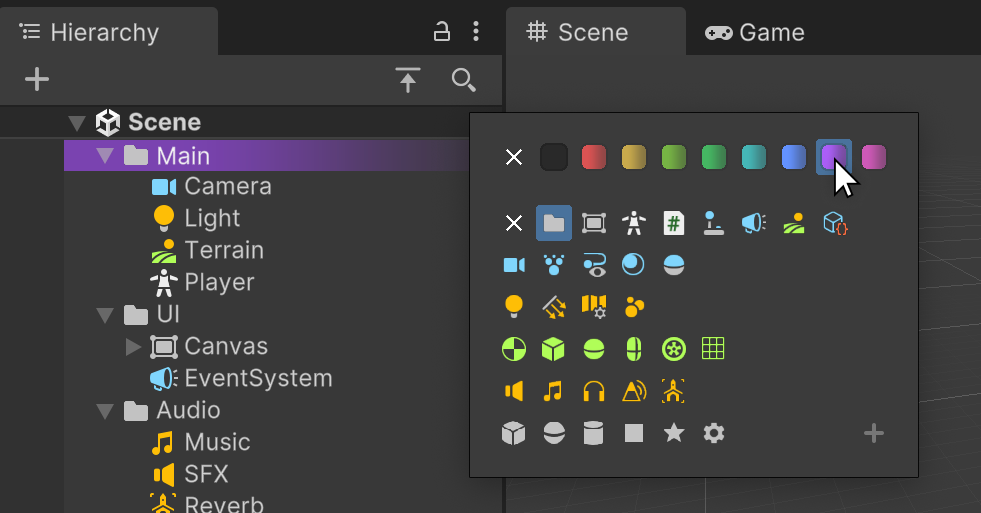
Task: Pick the yellow reverb zone icon in the picker
Action: [x=673, y=391]
